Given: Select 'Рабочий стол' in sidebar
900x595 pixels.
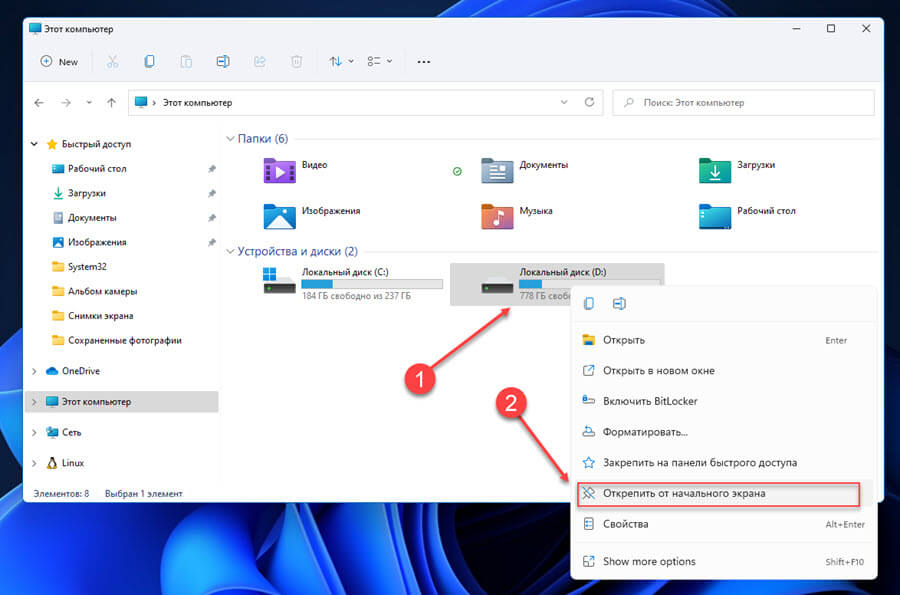Looking at the screenshot, I should click(x=96, y=169).
